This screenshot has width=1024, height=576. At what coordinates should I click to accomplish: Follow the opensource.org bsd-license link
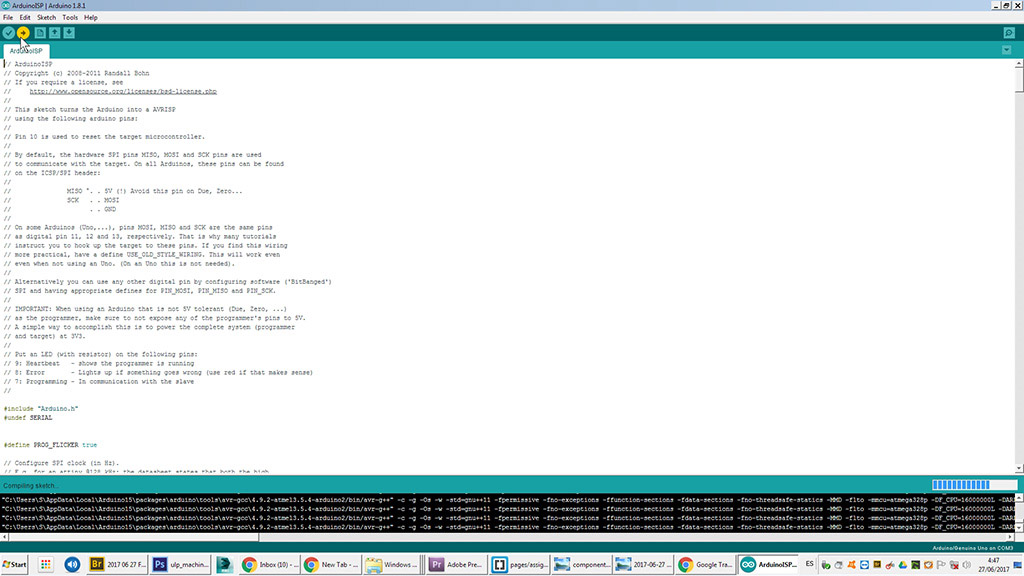click(123, 91)
